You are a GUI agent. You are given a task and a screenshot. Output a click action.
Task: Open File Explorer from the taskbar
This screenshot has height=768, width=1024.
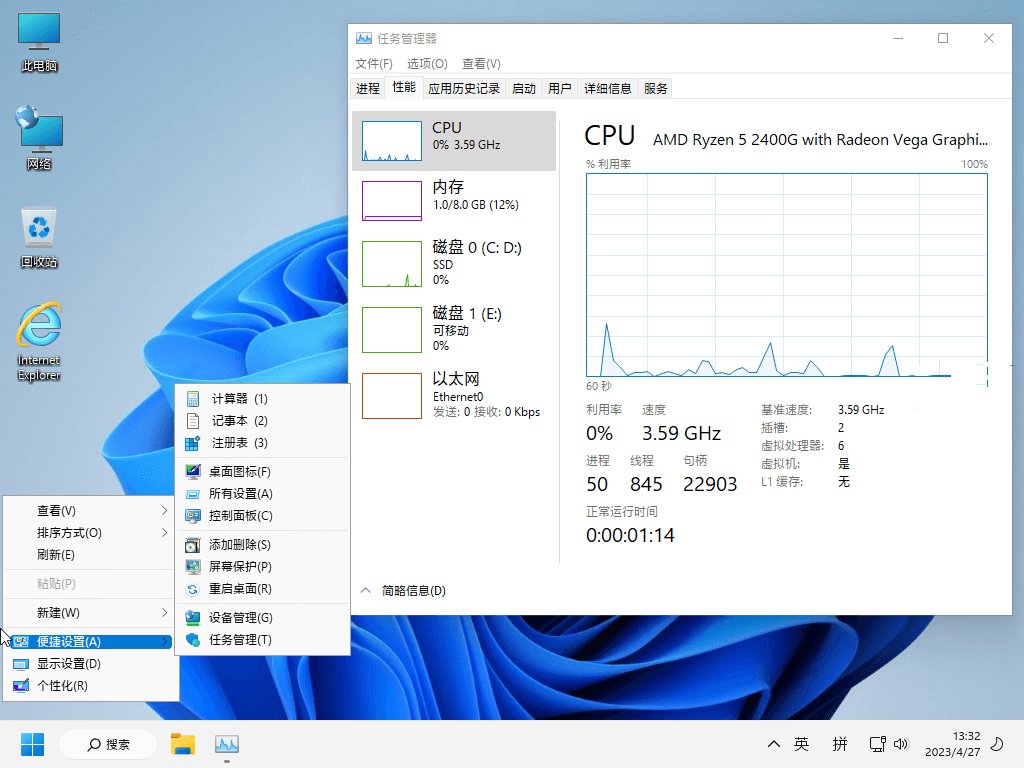pyautogui.click(x=182, y=744)
